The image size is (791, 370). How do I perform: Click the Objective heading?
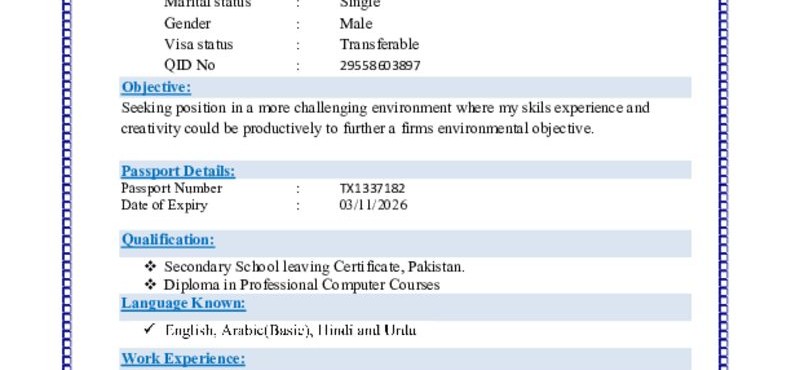click(x=156, y=87)
